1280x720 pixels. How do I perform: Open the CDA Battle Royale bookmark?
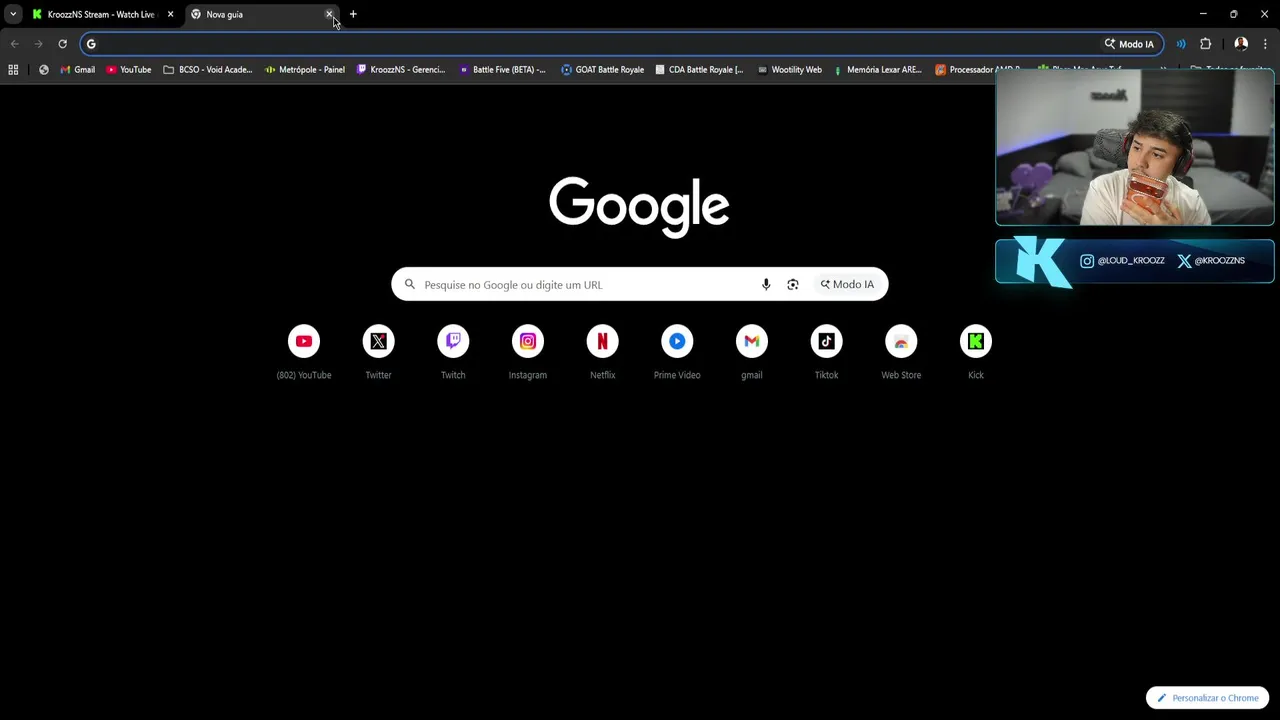699,70
